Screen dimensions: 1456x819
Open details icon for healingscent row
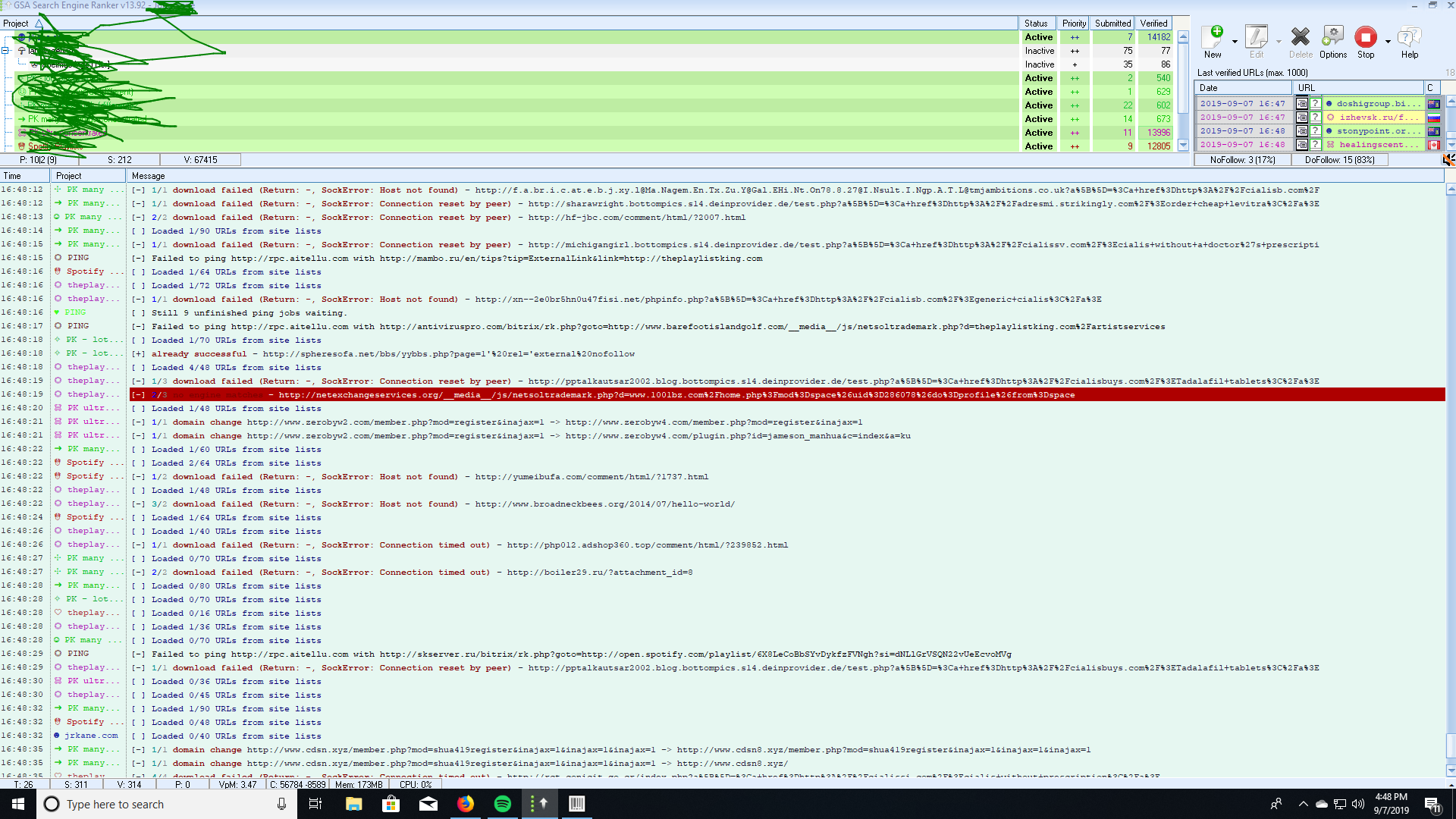coord(1301,145)
